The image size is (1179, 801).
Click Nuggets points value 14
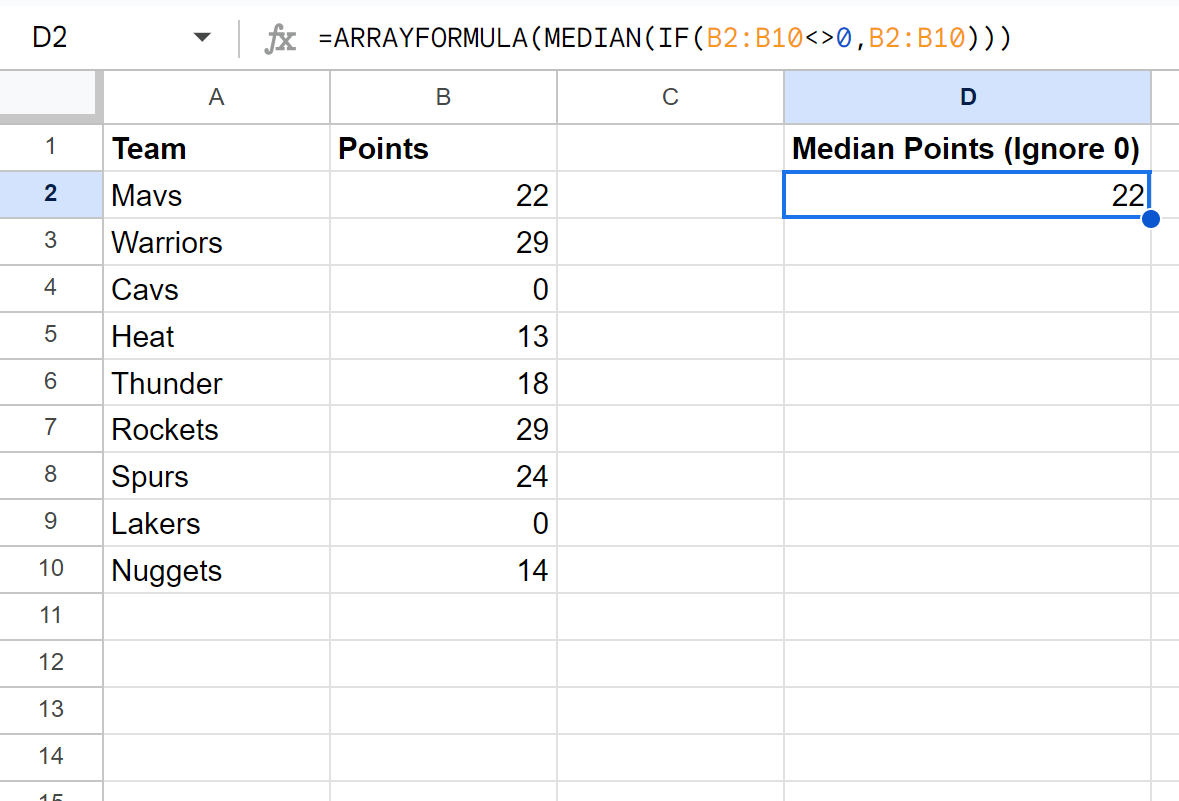[443, 569]
